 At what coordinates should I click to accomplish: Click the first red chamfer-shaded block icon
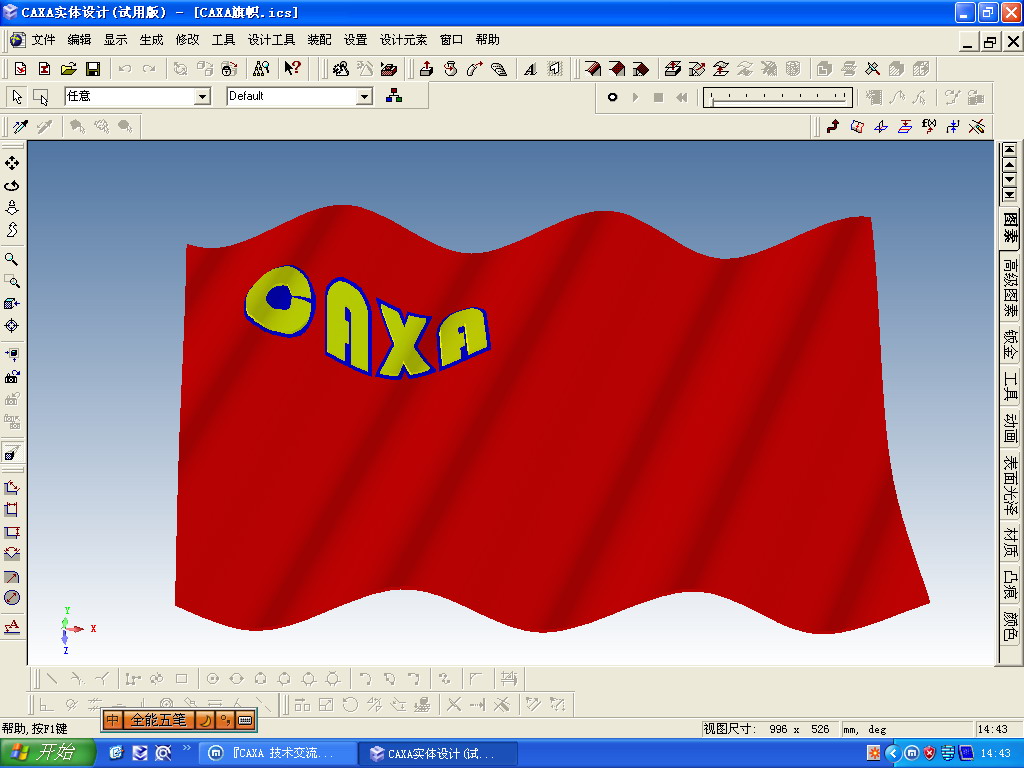tap(593, 69)
